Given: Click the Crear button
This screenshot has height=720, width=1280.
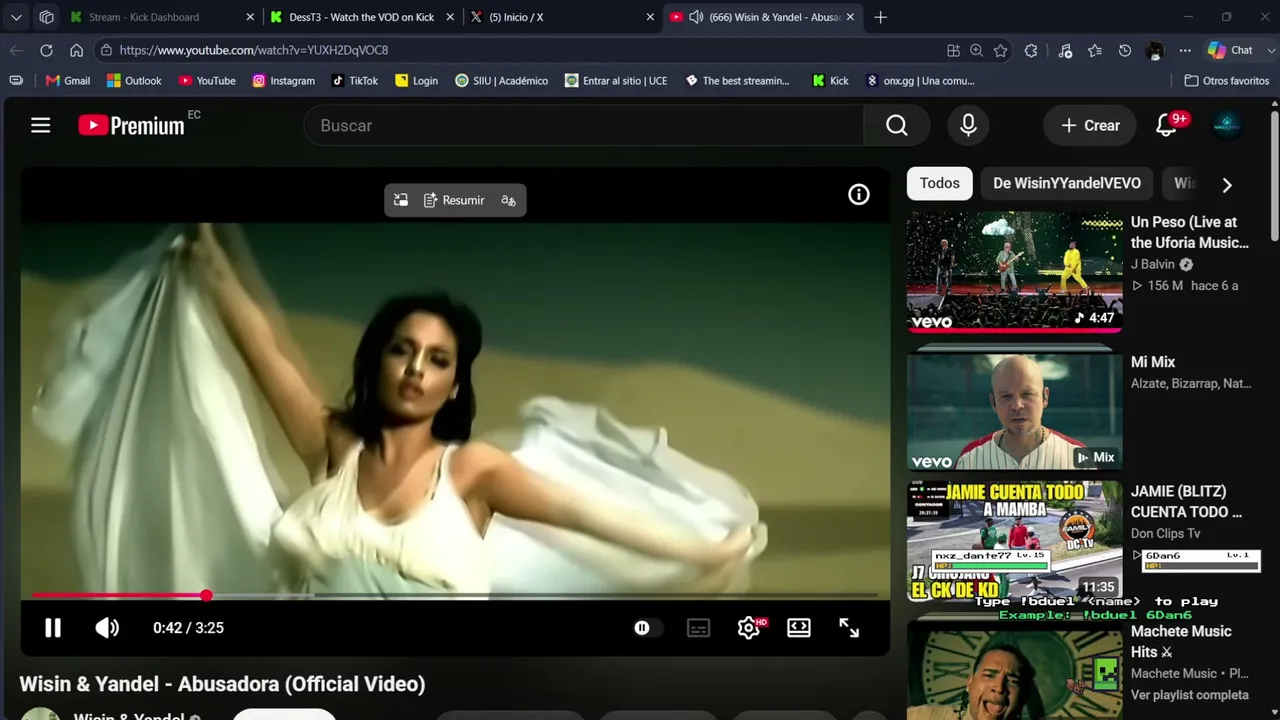Looking at the screenshot, I should [x=1090, y=125].
